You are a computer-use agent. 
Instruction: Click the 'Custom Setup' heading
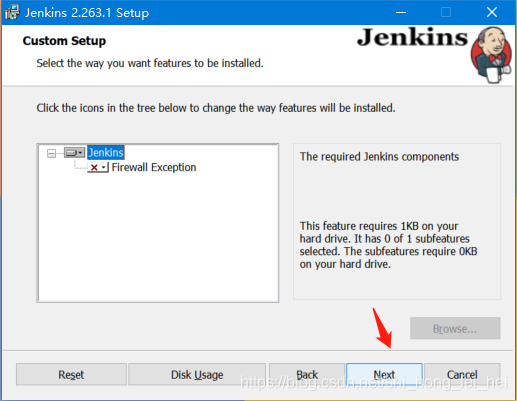tap(64, 41)
